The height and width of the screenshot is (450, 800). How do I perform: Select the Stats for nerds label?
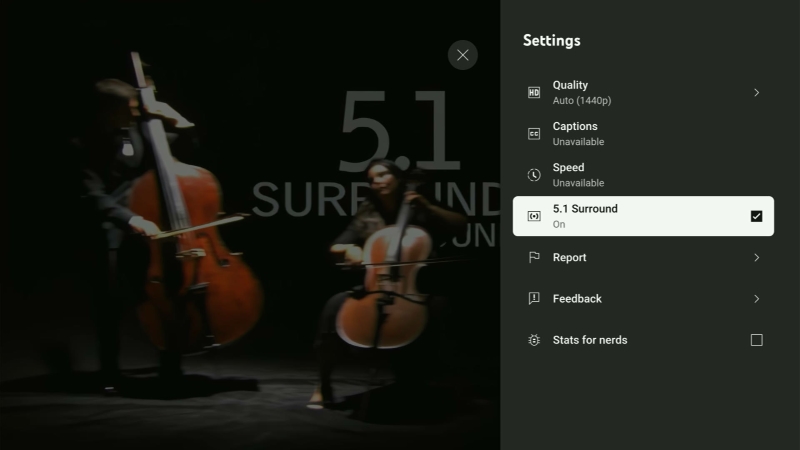pos(590,340)
